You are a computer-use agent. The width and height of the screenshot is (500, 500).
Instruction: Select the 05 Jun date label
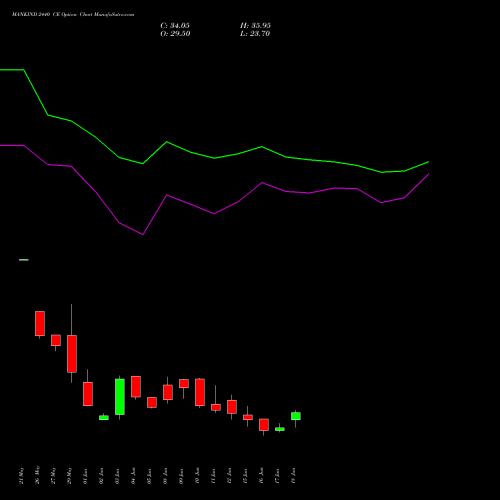coord(150,476)
